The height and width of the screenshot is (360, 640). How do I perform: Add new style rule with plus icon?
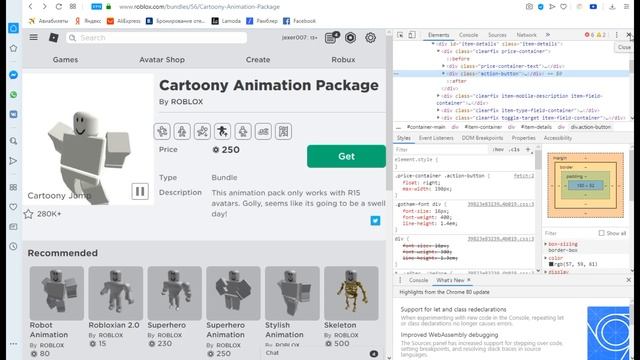point(527,150)
